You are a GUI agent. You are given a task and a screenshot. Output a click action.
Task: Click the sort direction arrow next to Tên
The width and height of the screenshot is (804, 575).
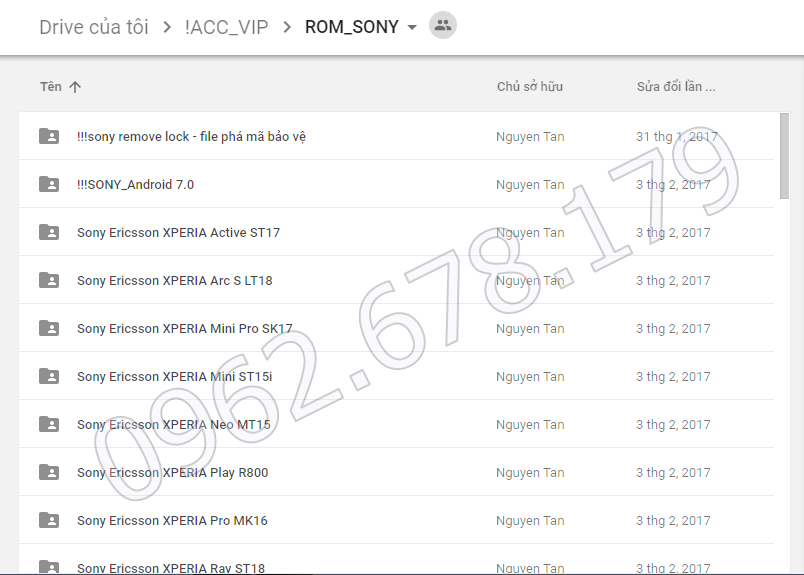click(x=75, y=87)
